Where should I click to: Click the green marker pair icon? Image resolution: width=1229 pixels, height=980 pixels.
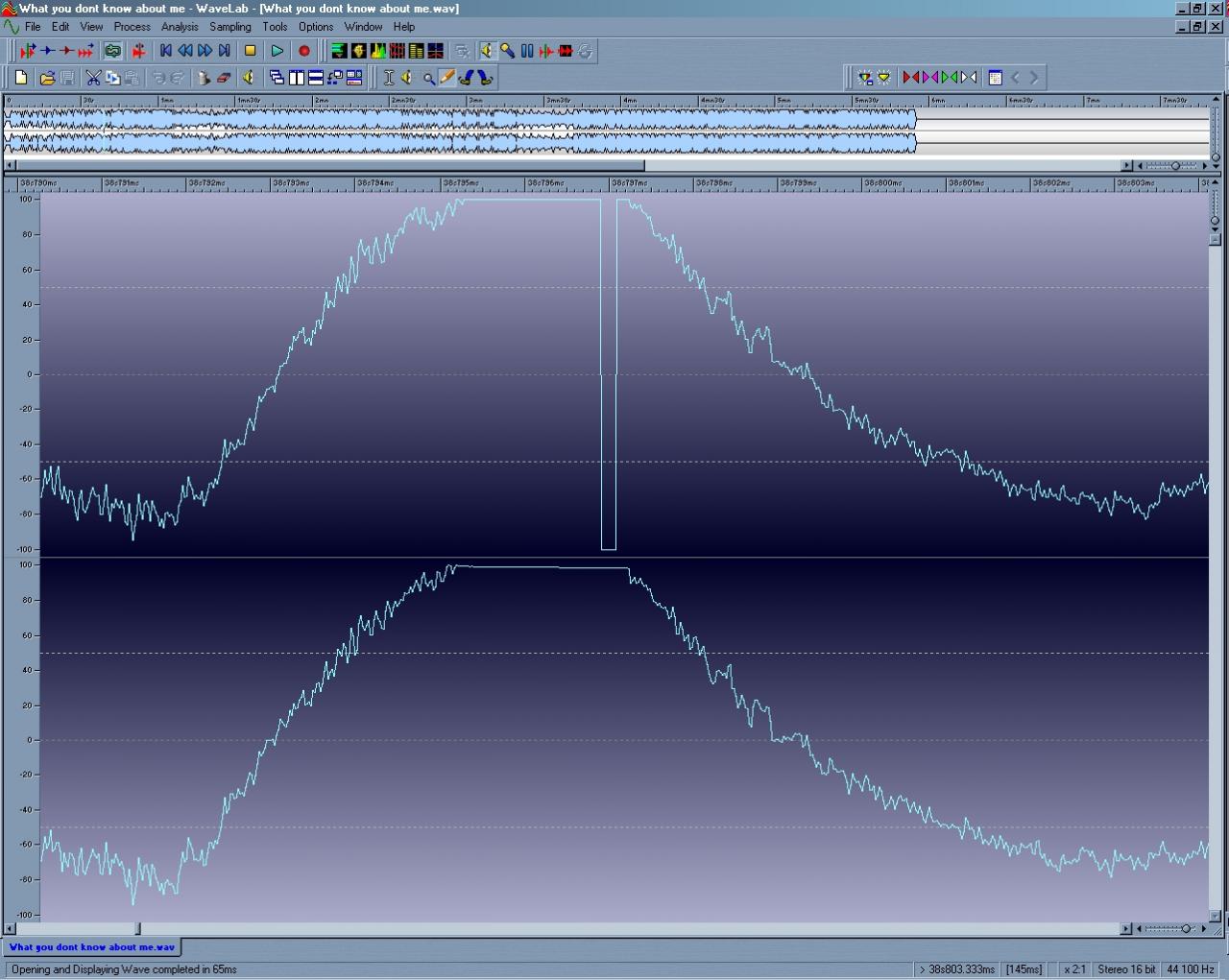point(950,78)
